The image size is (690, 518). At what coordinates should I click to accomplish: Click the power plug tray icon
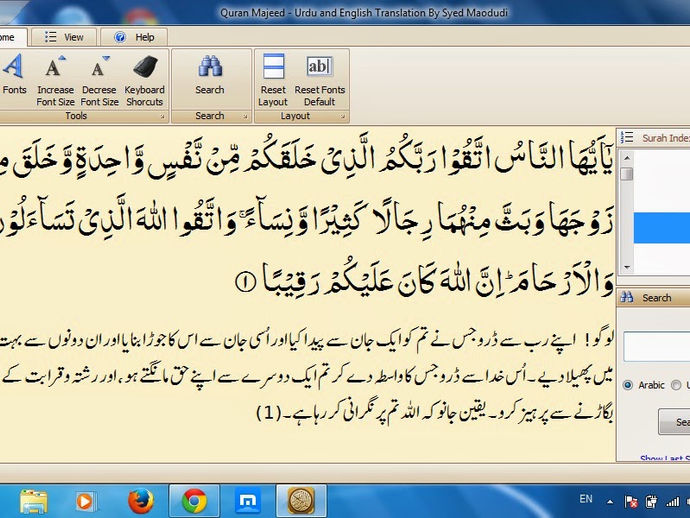tap(651, 502)
